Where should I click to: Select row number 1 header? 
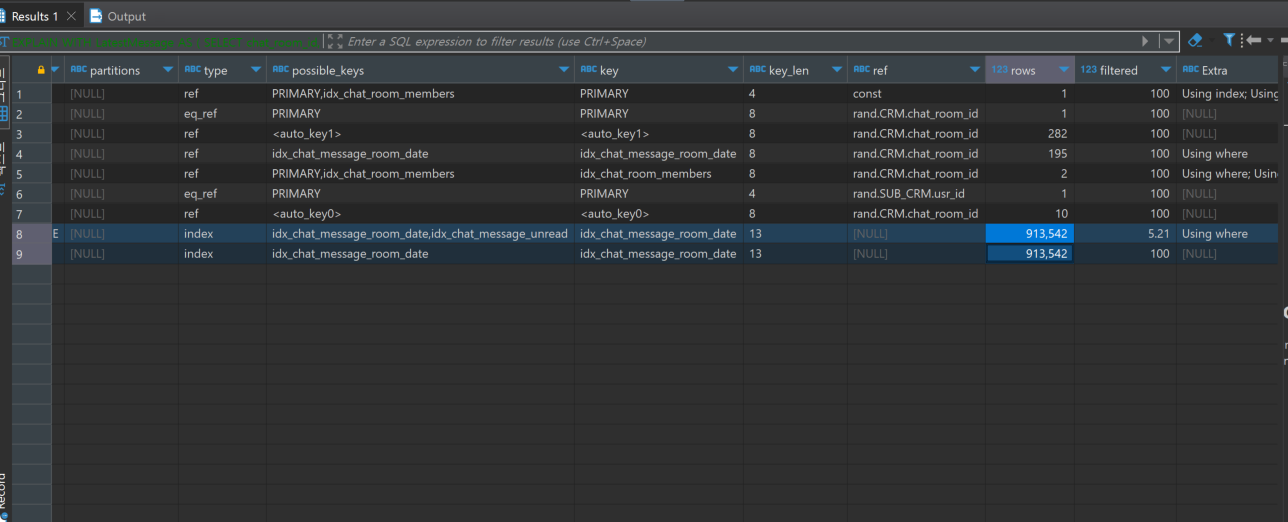click(31, 93)
